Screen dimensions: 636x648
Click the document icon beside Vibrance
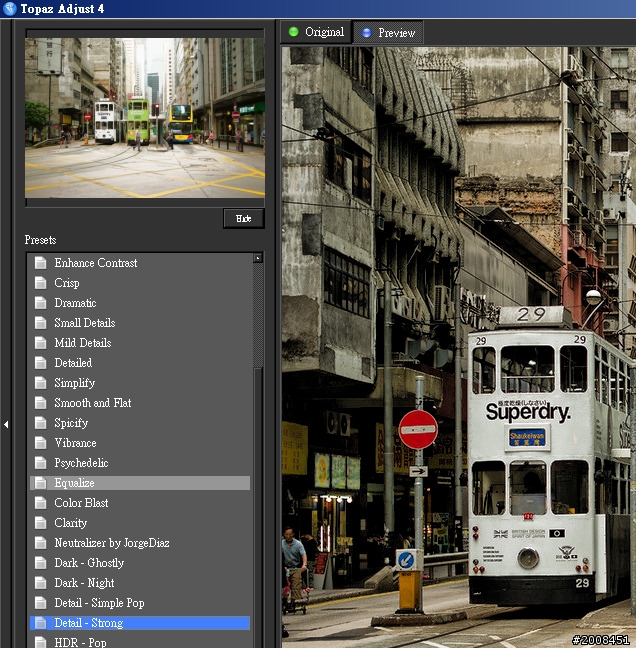coord(40,443)
